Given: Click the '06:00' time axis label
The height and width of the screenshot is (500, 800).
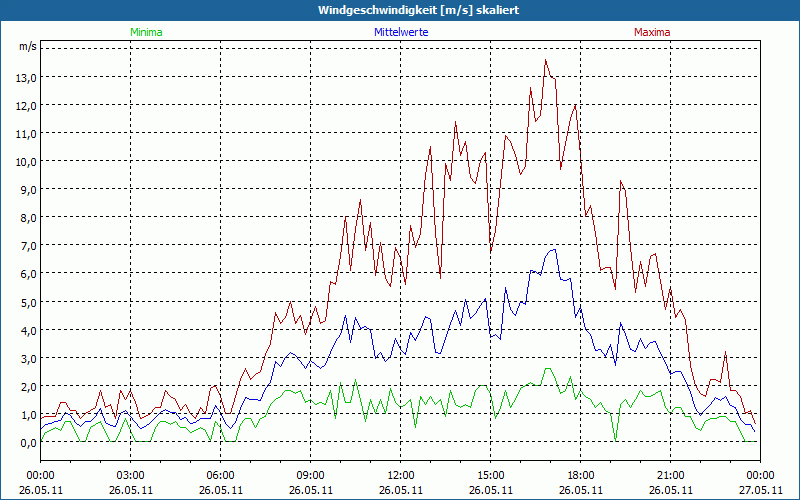Looking at the screenshot, I should [x=220, y=476].
